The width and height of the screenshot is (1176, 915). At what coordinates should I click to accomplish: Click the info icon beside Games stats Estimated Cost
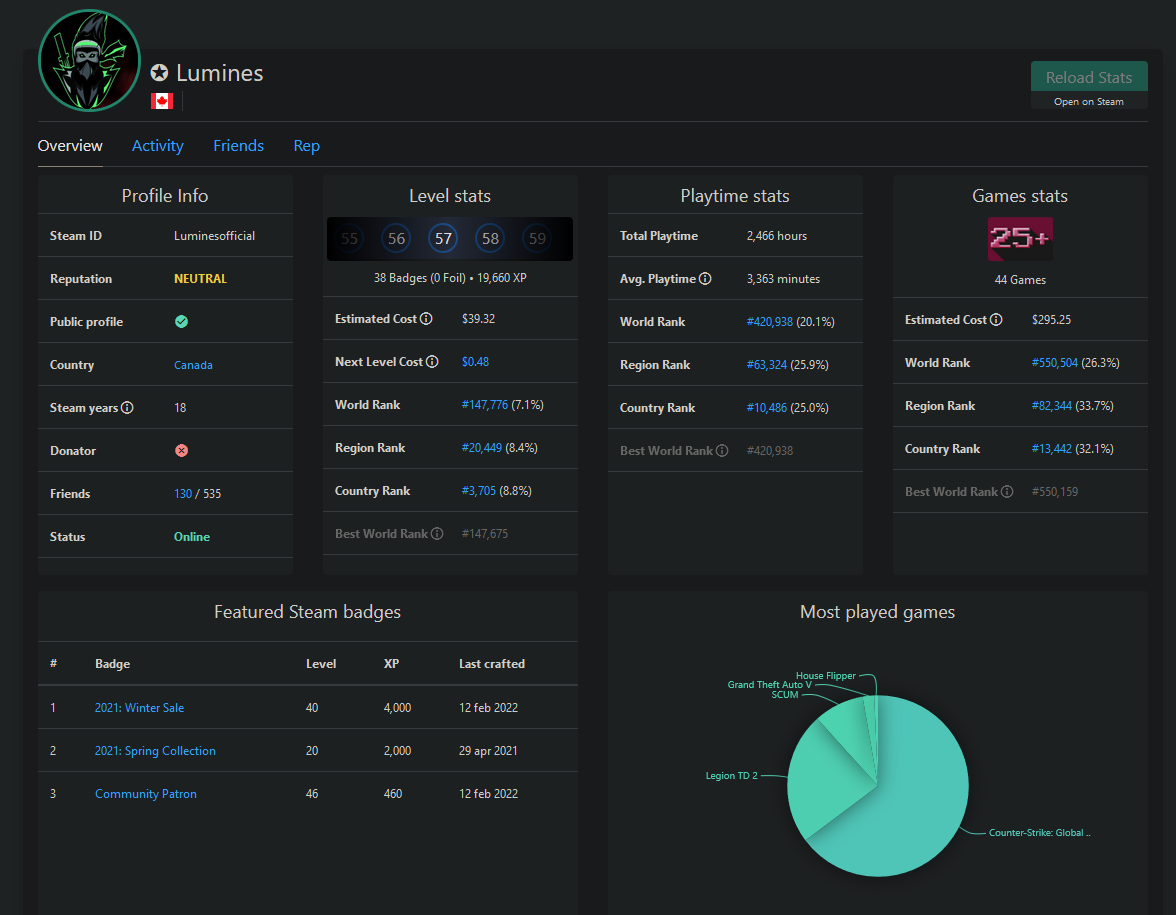(x=996, y=320)
